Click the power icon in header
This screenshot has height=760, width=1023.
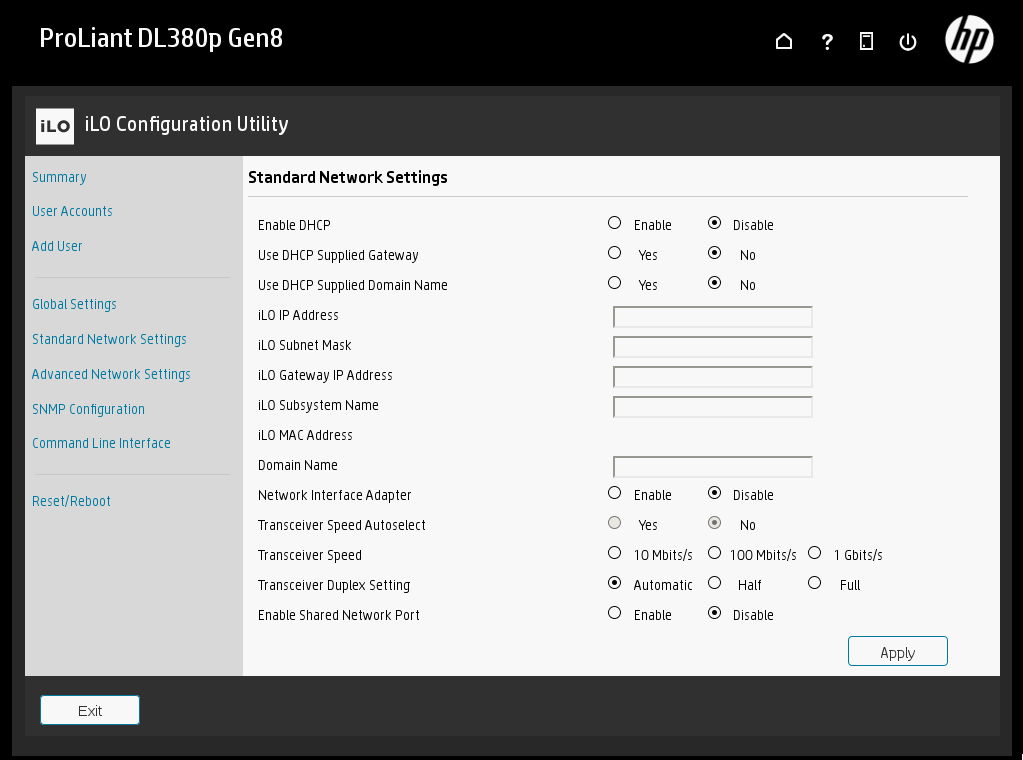[908, 42]
